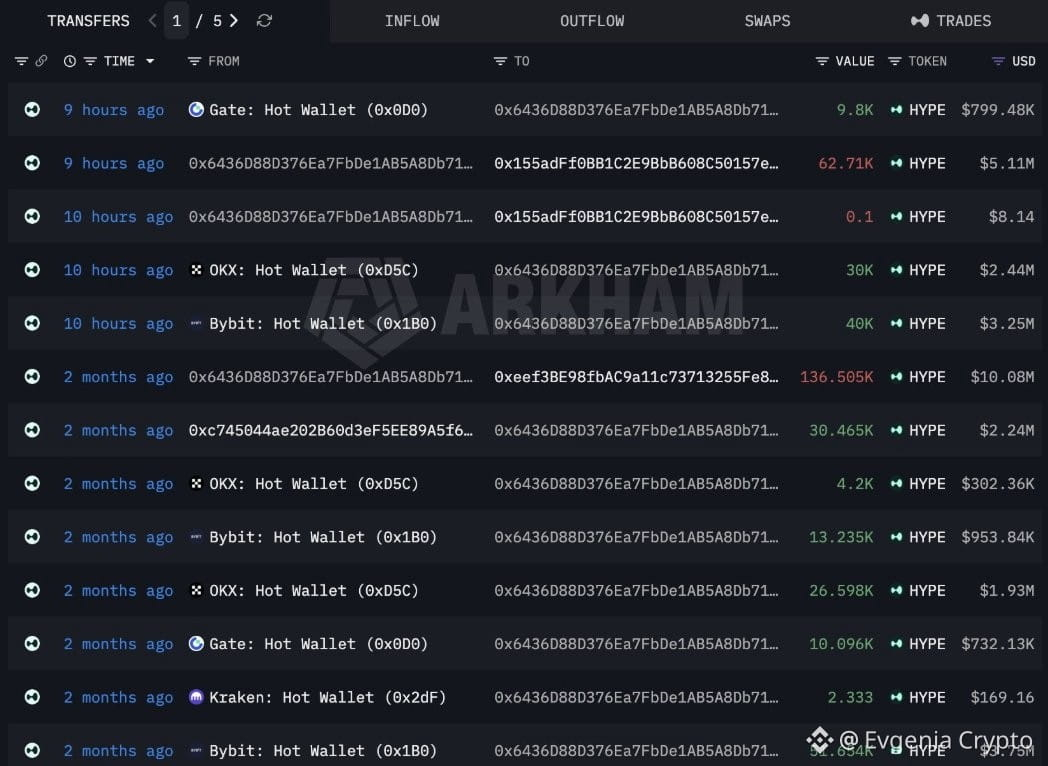The image size is (1048, 766).
Task: Click '10 hours ago' on $8.14 row
Action: [x=118, y=217]
